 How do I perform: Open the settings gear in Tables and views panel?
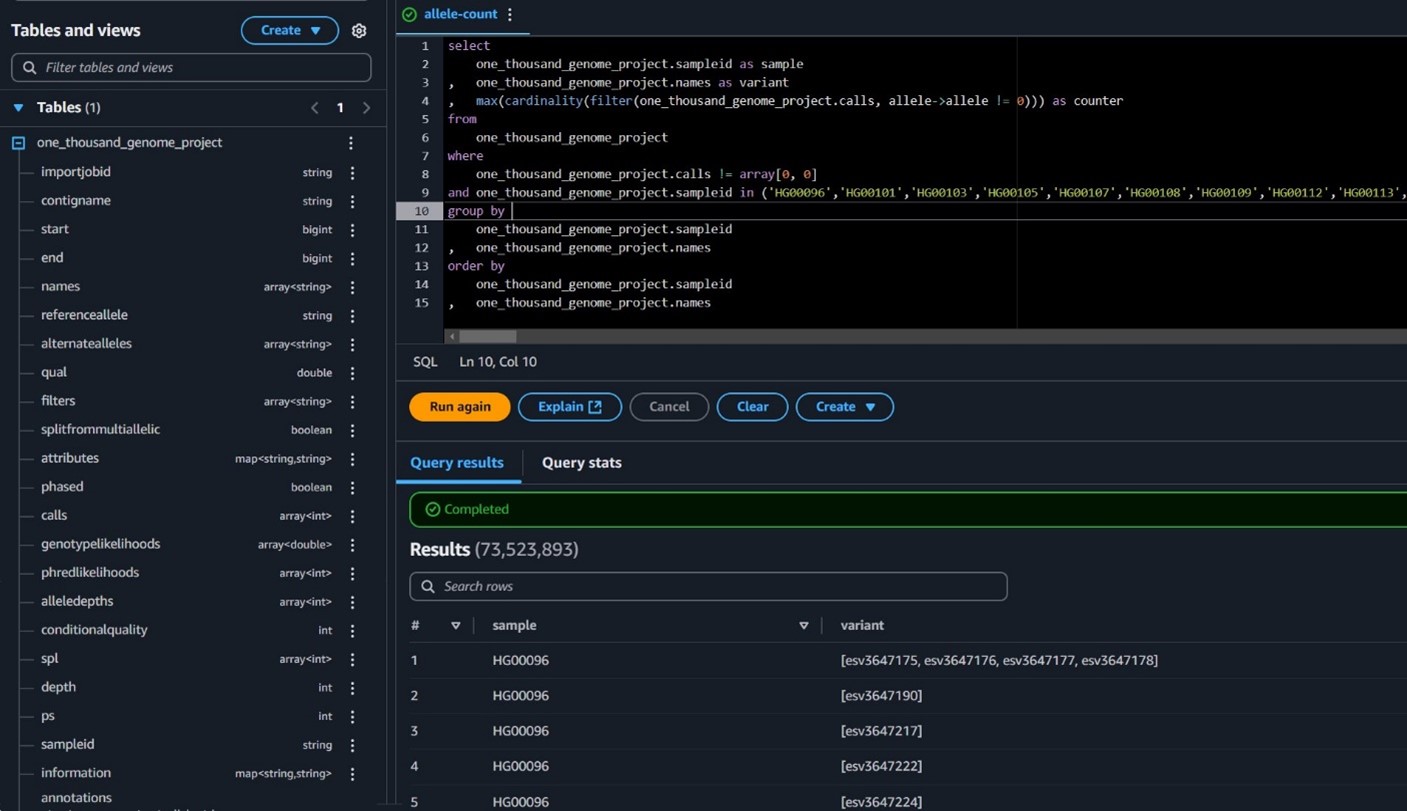pyautogui.click(x=359, y=30)
